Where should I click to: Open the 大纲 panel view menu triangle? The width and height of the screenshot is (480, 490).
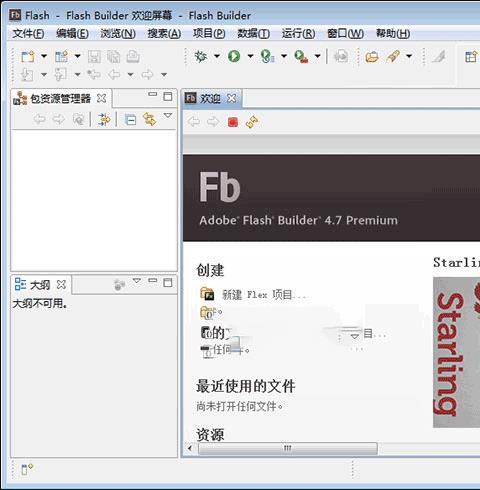pyautogui.click(x=137, y=280)
